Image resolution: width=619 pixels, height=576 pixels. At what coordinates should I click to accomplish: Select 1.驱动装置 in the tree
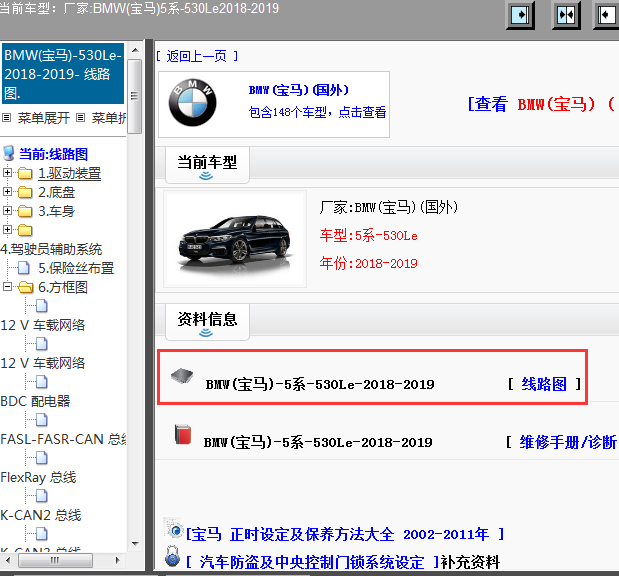pyautogui.click(x=69, y=173)
